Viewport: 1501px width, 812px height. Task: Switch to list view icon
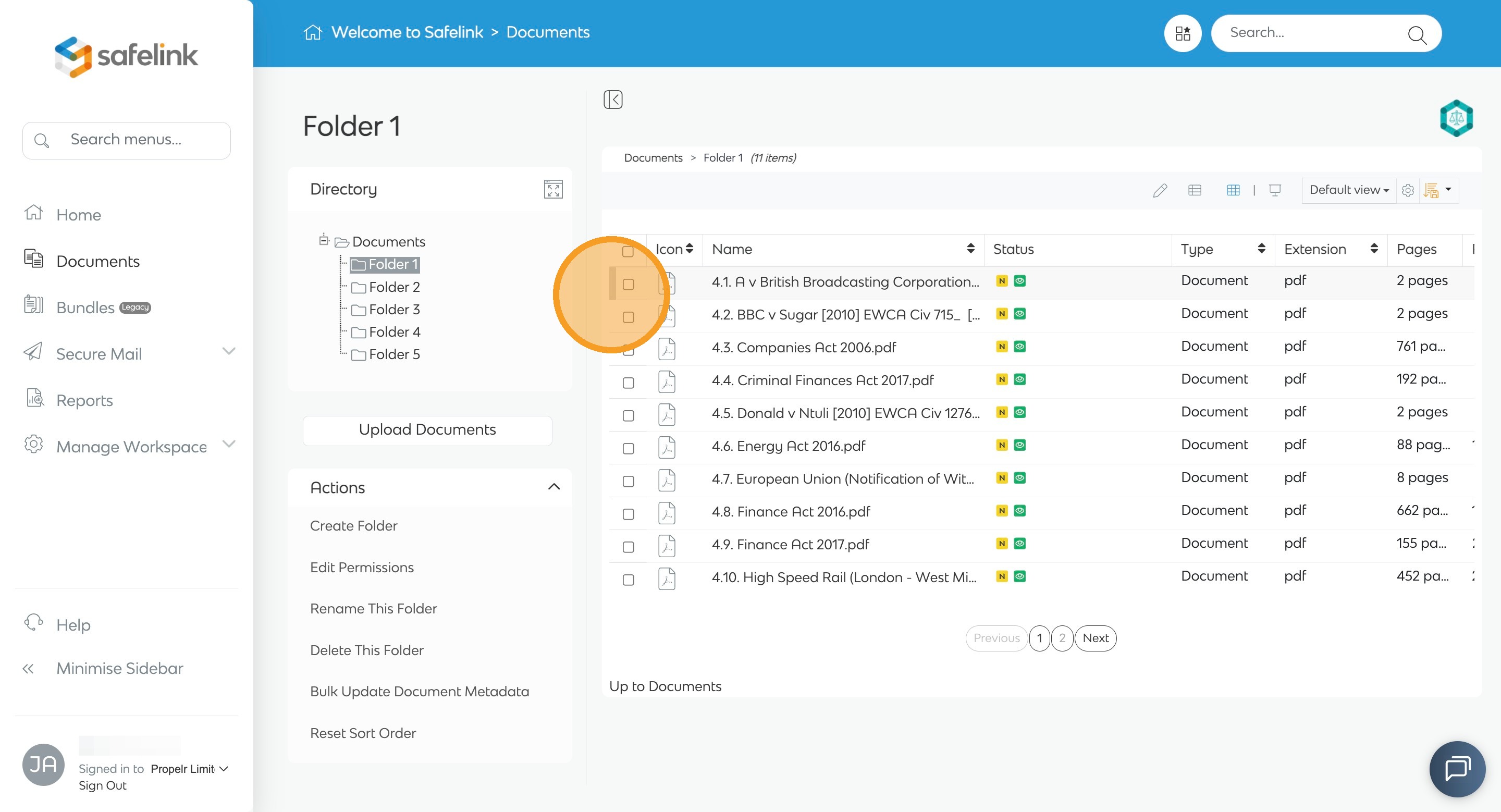click(x=1195, y=190)
